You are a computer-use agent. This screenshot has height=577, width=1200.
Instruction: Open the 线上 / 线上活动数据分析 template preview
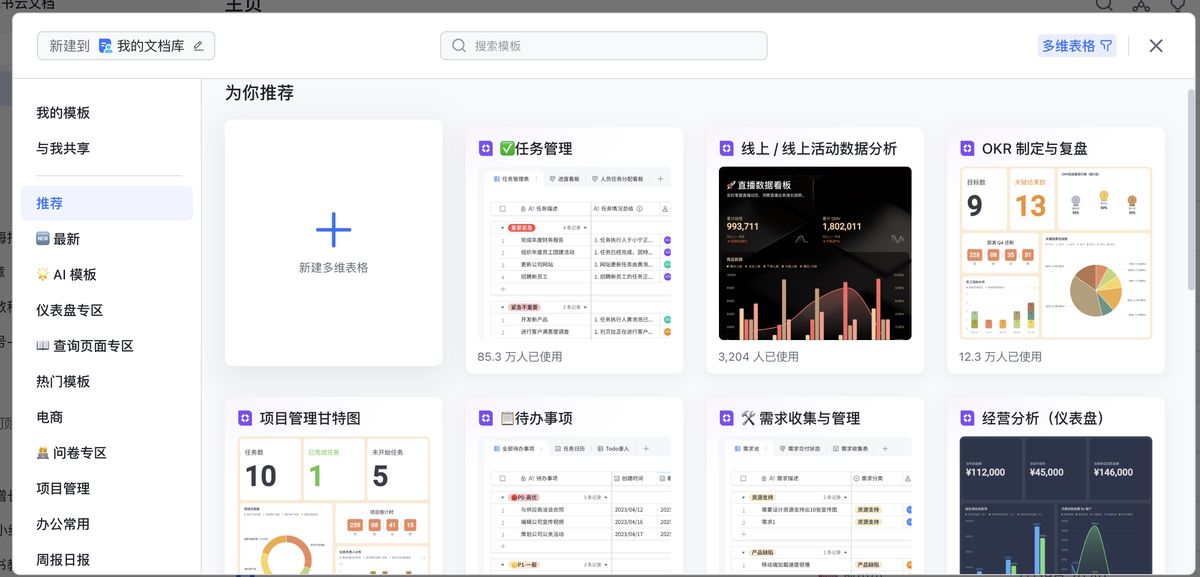[814, 253]
